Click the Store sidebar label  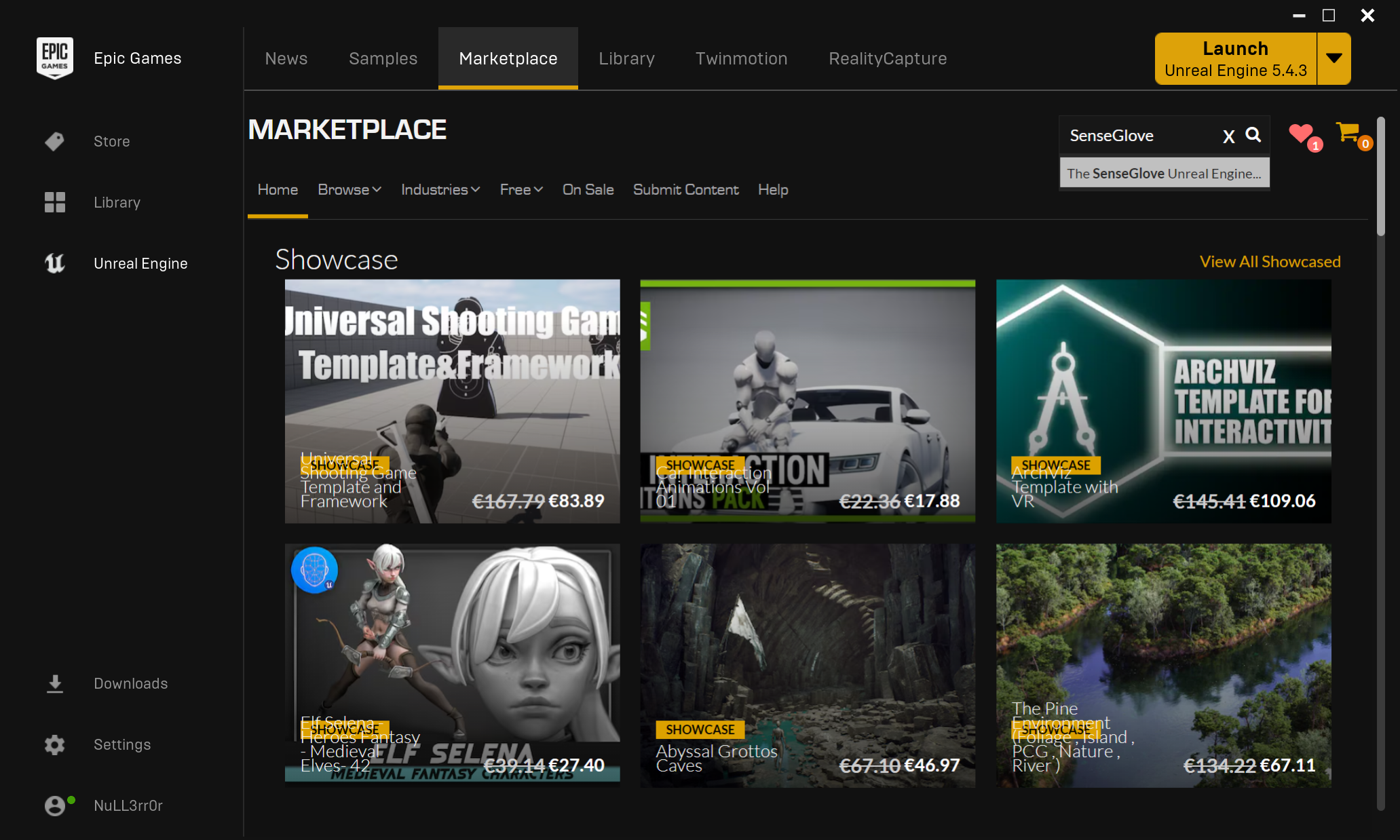point(112,141)
